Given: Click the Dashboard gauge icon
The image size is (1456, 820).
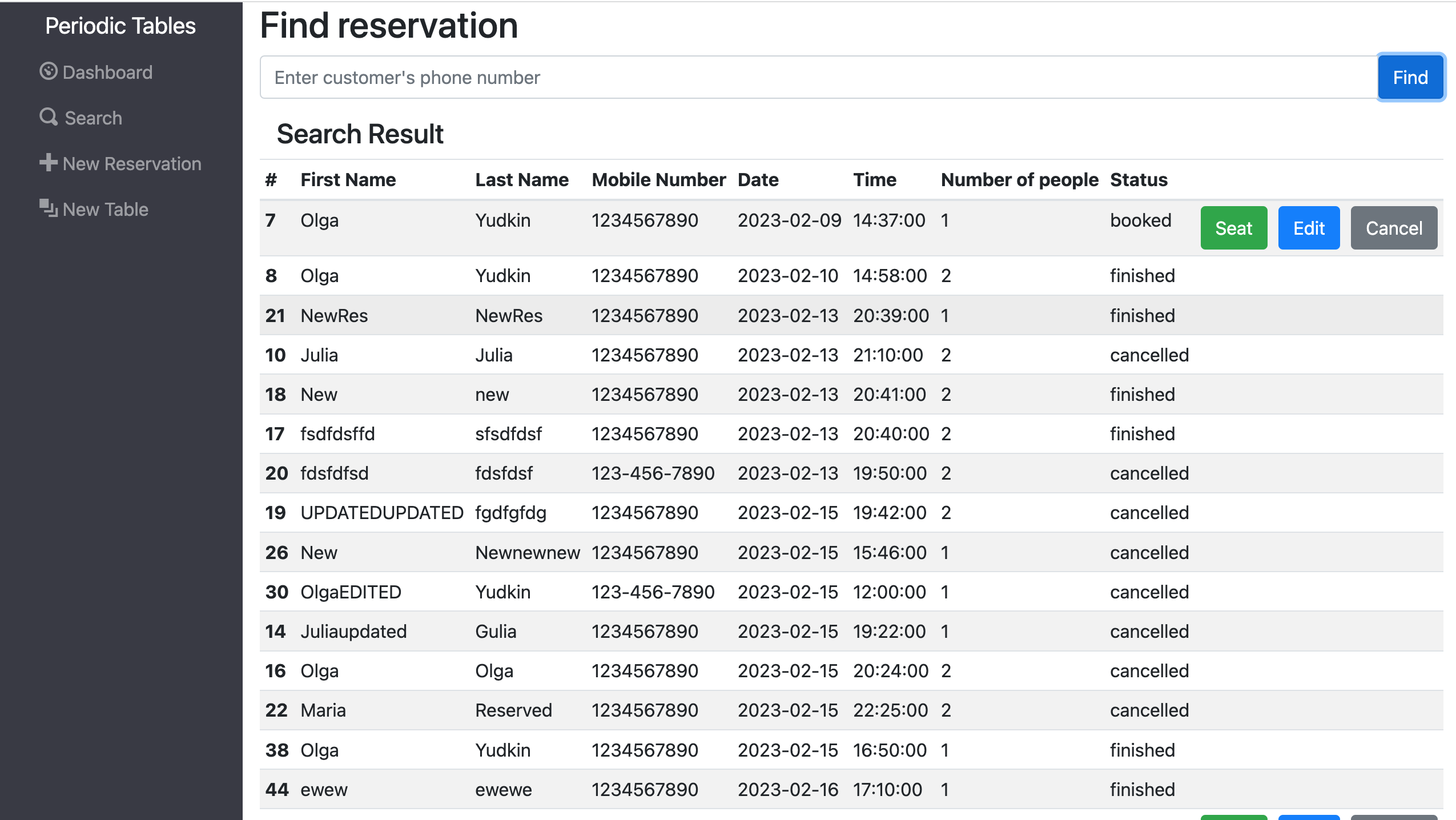Looking at the screenshot, I should pyautogui.click(x=49, y=71).
